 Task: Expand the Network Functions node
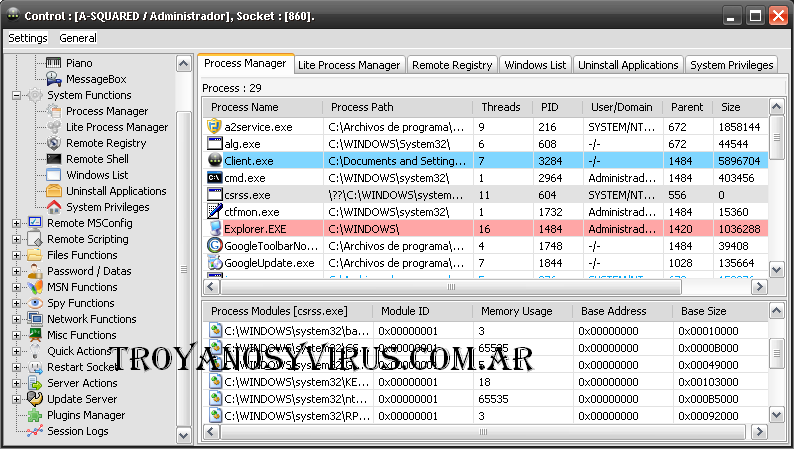click(x=16, y=319)
